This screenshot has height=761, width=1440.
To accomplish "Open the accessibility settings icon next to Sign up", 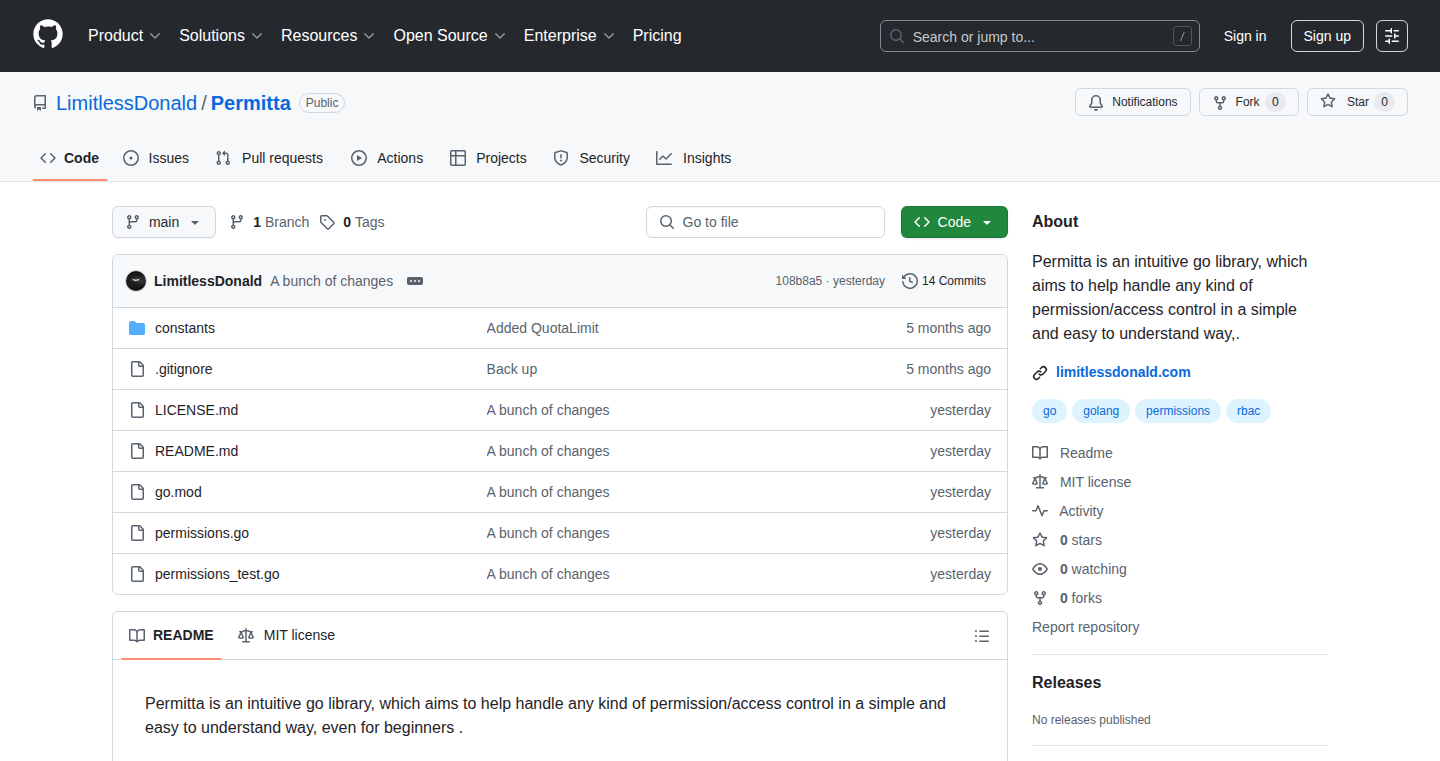I will click(1392, 36).
